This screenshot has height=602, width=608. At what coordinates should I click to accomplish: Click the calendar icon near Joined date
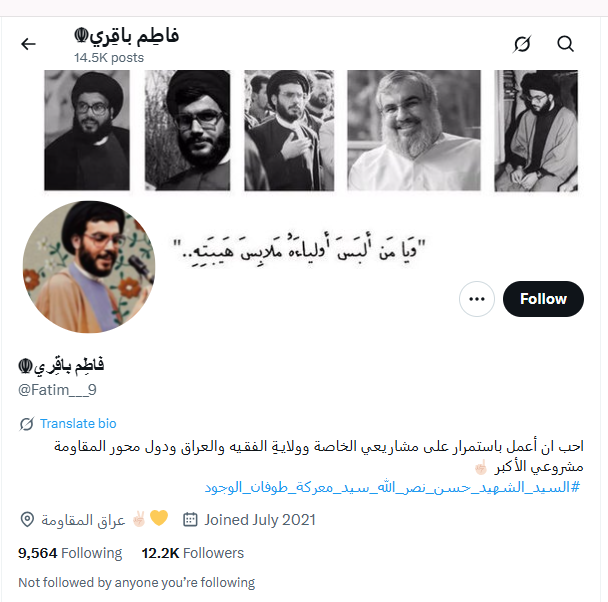click(190, 519)
